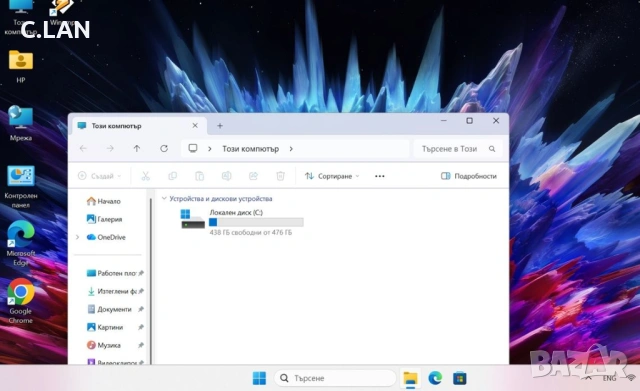Go back in File Explorer
The image size is (640, 391).
(x=83, y=149)
